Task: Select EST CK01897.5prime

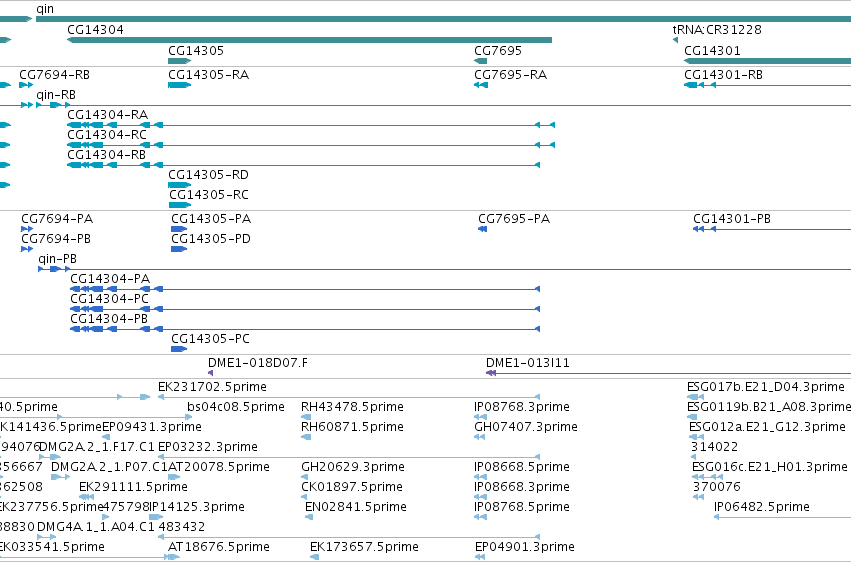Action: 352,487
